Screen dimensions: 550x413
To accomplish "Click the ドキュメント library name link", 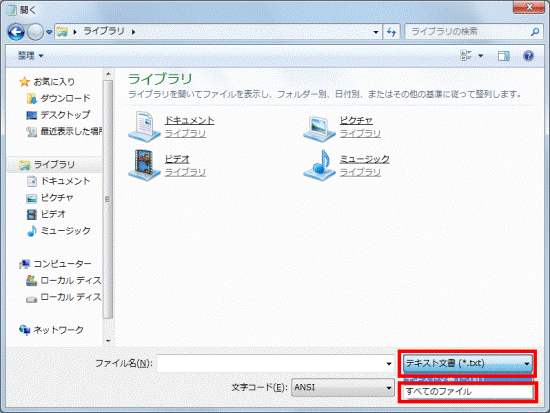I will pos(189,121).
